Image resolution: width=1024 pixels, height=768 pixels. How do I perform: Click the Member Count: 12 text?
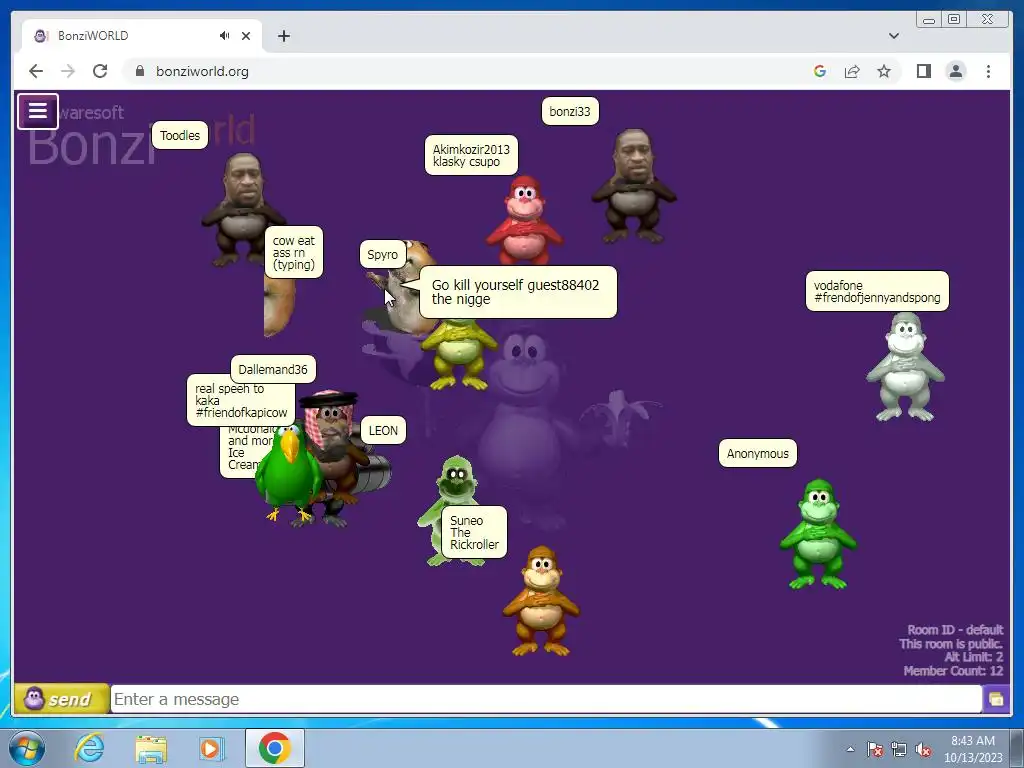pos(953,671)
